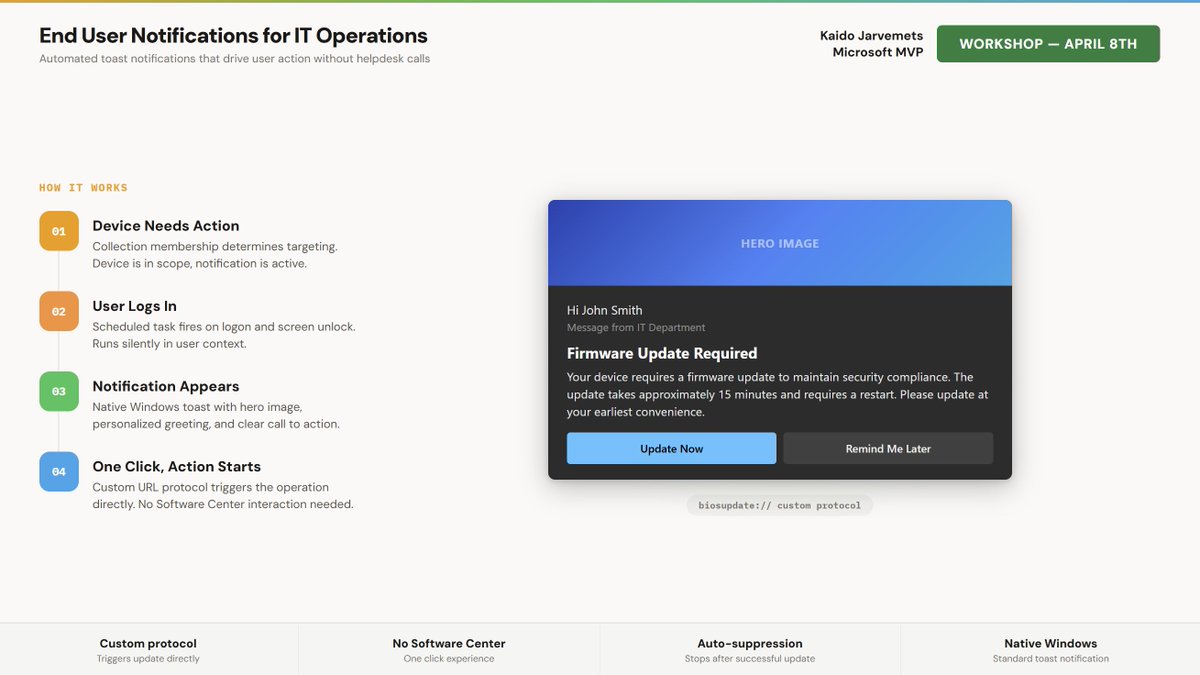This screenshot has height=675, width=1200.
Task: Click the Custom protocol footer item
Action: pos(148,650)
